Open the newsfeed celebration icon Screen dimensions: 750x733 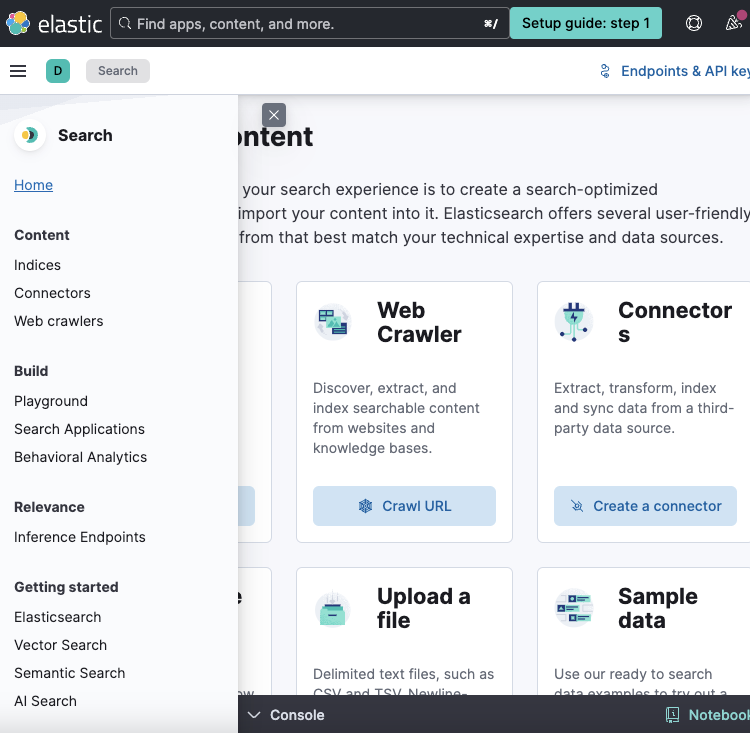734,22
